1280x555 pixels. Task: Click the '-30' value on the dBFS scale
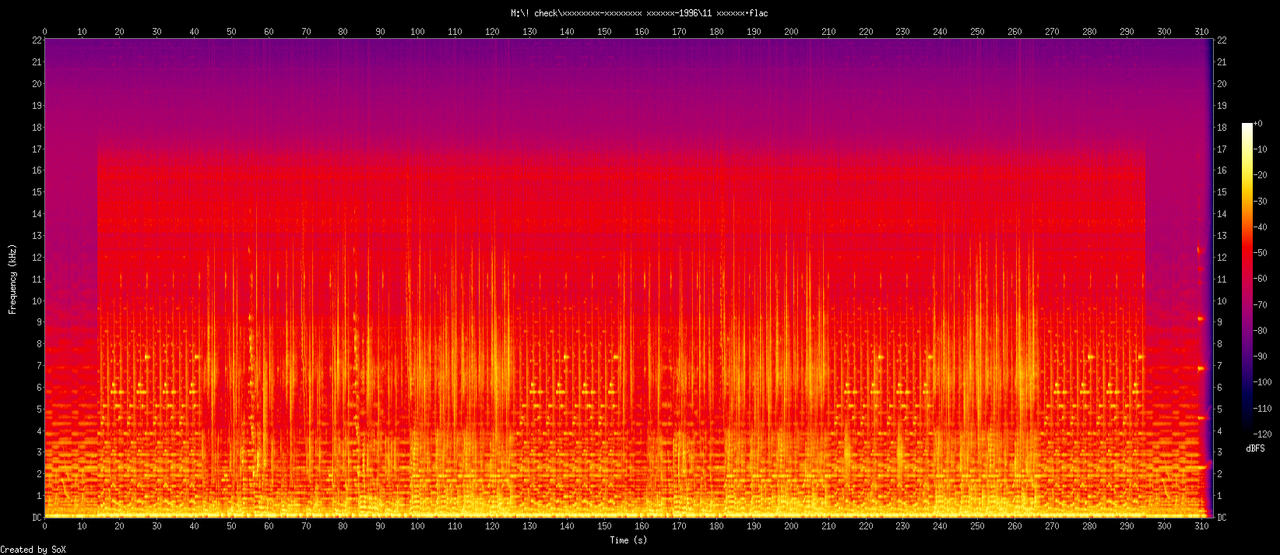[1261, 201]
